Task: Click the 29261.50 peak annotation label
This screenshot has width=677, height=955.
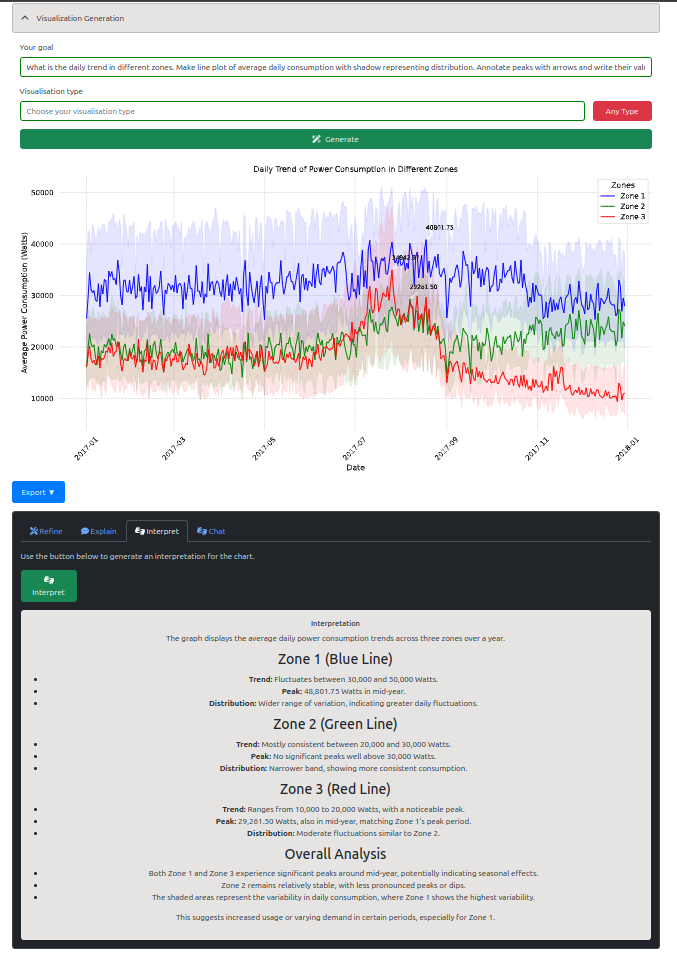Action: [423, 287]
